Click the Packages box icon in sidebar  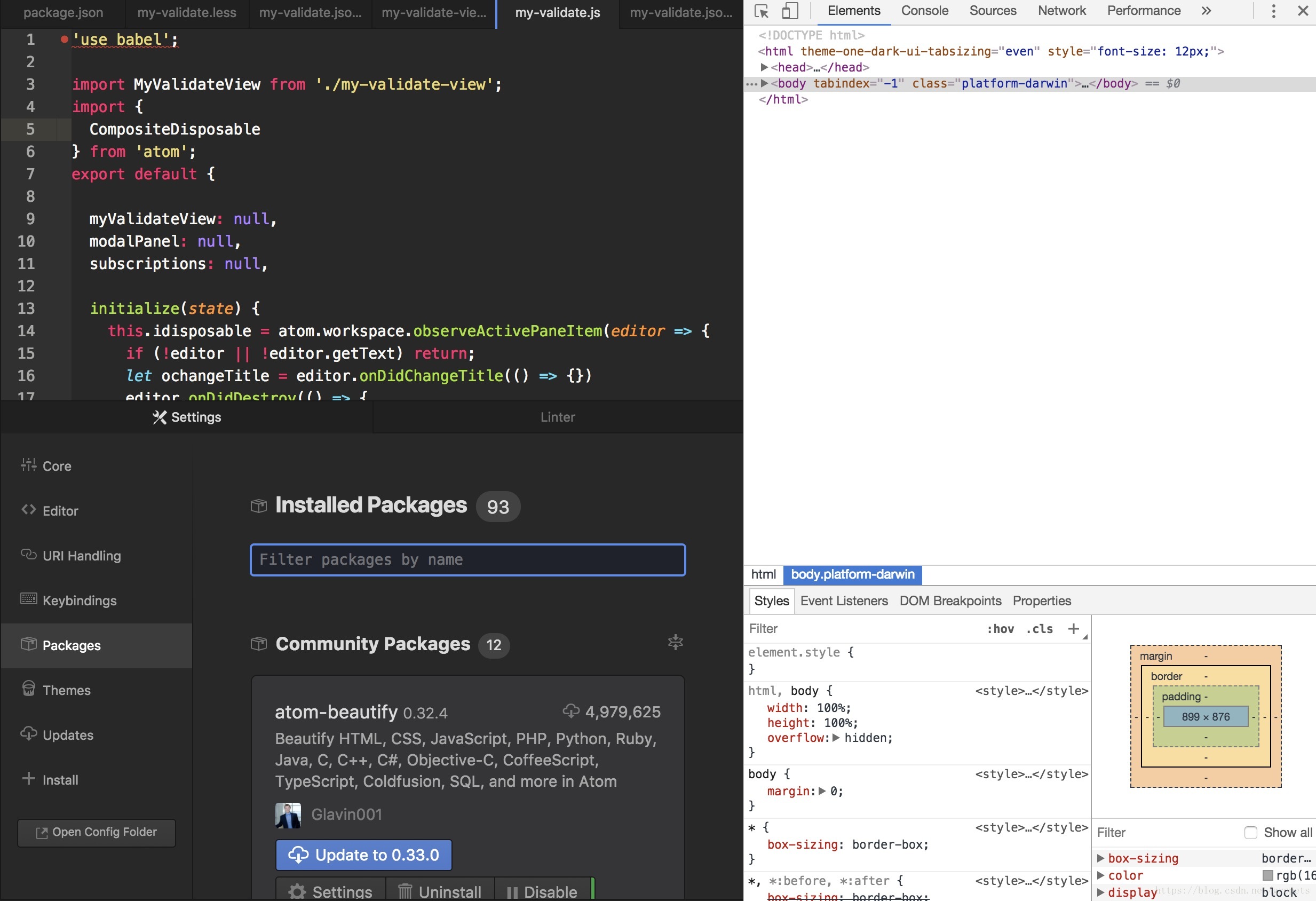click(x=28, y=644)
